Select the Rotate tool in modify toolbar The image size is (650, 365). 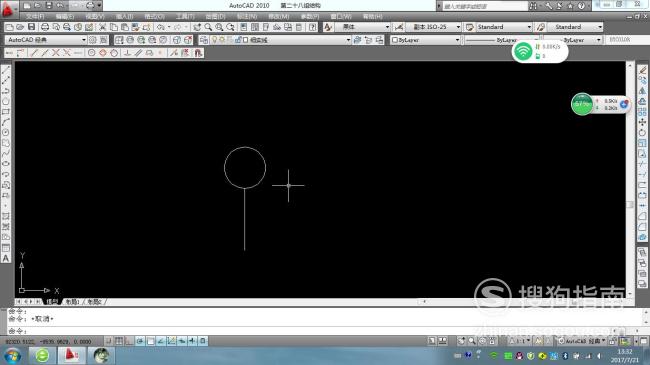click(x=642, y=133)
